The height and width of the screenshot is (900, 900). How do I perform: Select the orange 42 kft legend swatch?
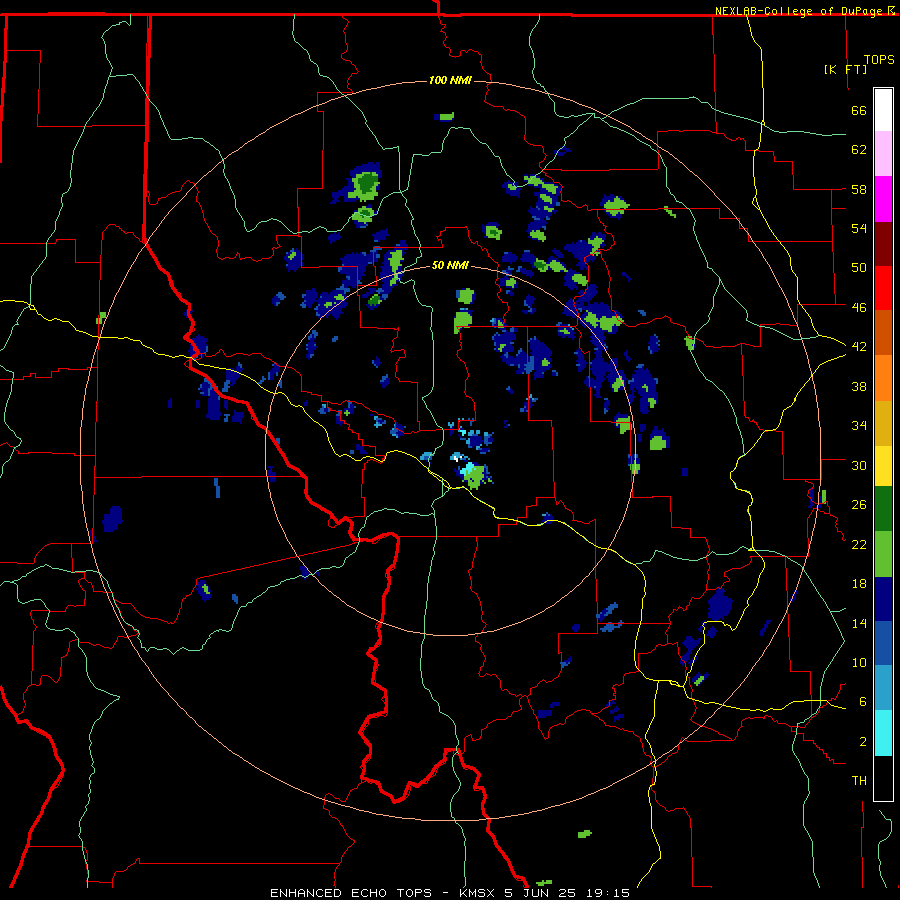click(883, 378)
